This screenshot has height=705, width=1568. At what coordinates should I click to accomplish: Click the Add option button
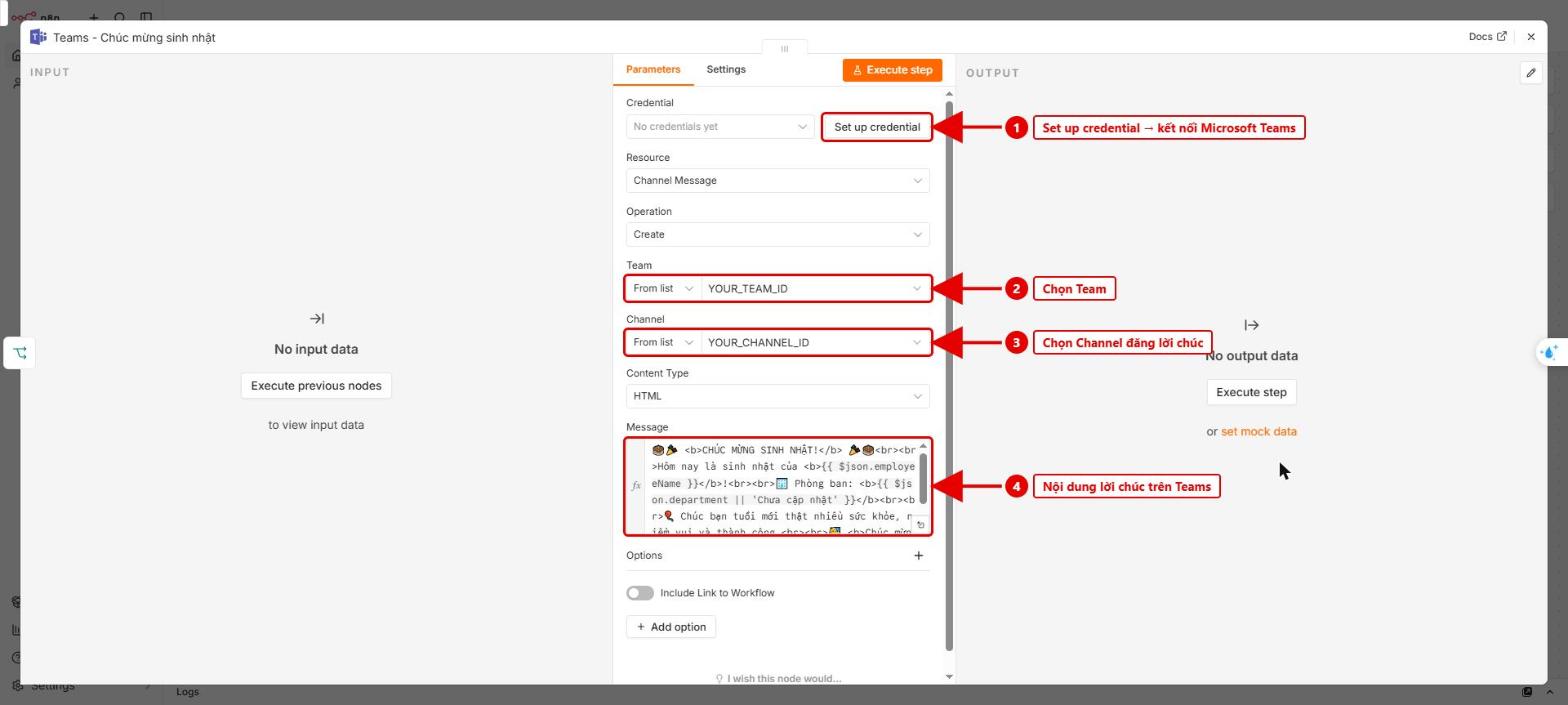(x=671, y=627)
